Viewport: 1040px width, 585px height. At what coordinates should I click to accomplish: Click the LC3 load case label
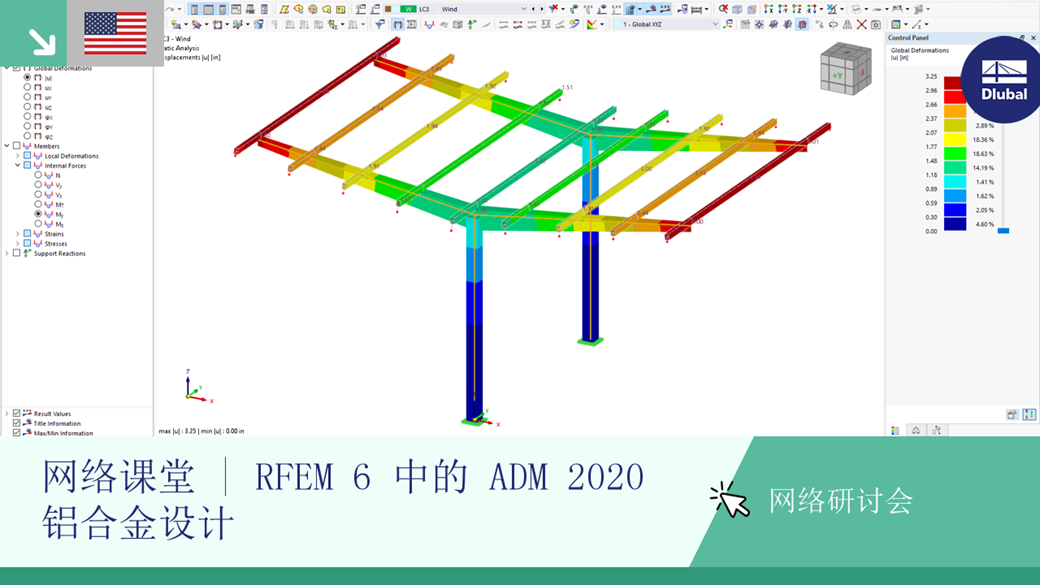click(424, 9)
